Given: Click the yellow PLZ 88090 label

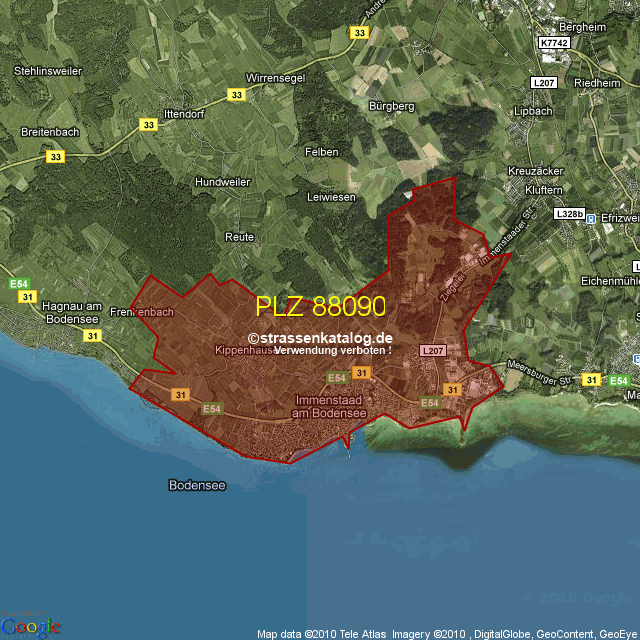Looking at the screenshot, I should 320,306.
